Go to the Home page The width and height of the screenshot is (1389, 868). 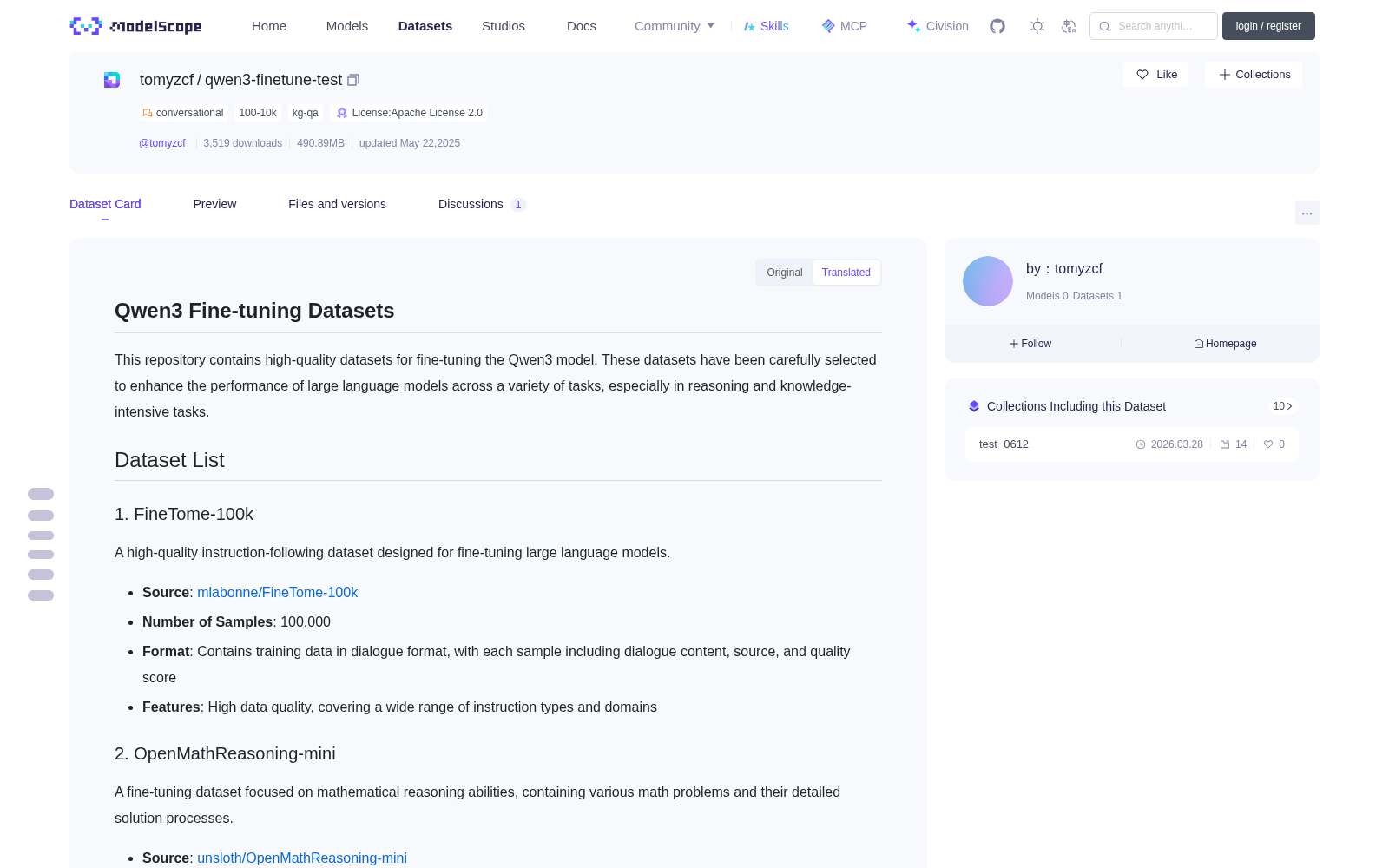(x=269, y=26)
